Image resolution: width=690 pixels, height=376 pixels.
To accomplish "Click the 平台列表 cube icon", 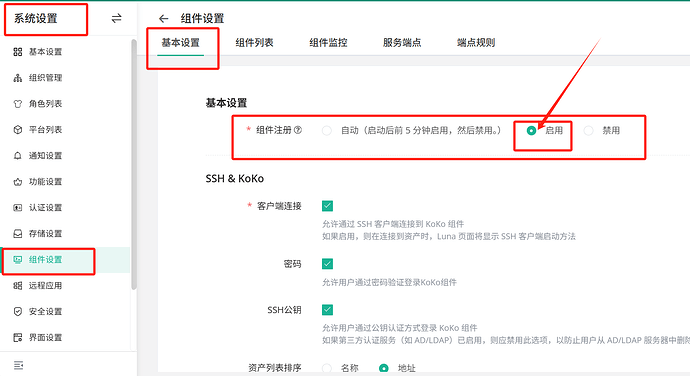I will (x=18, y=130).
